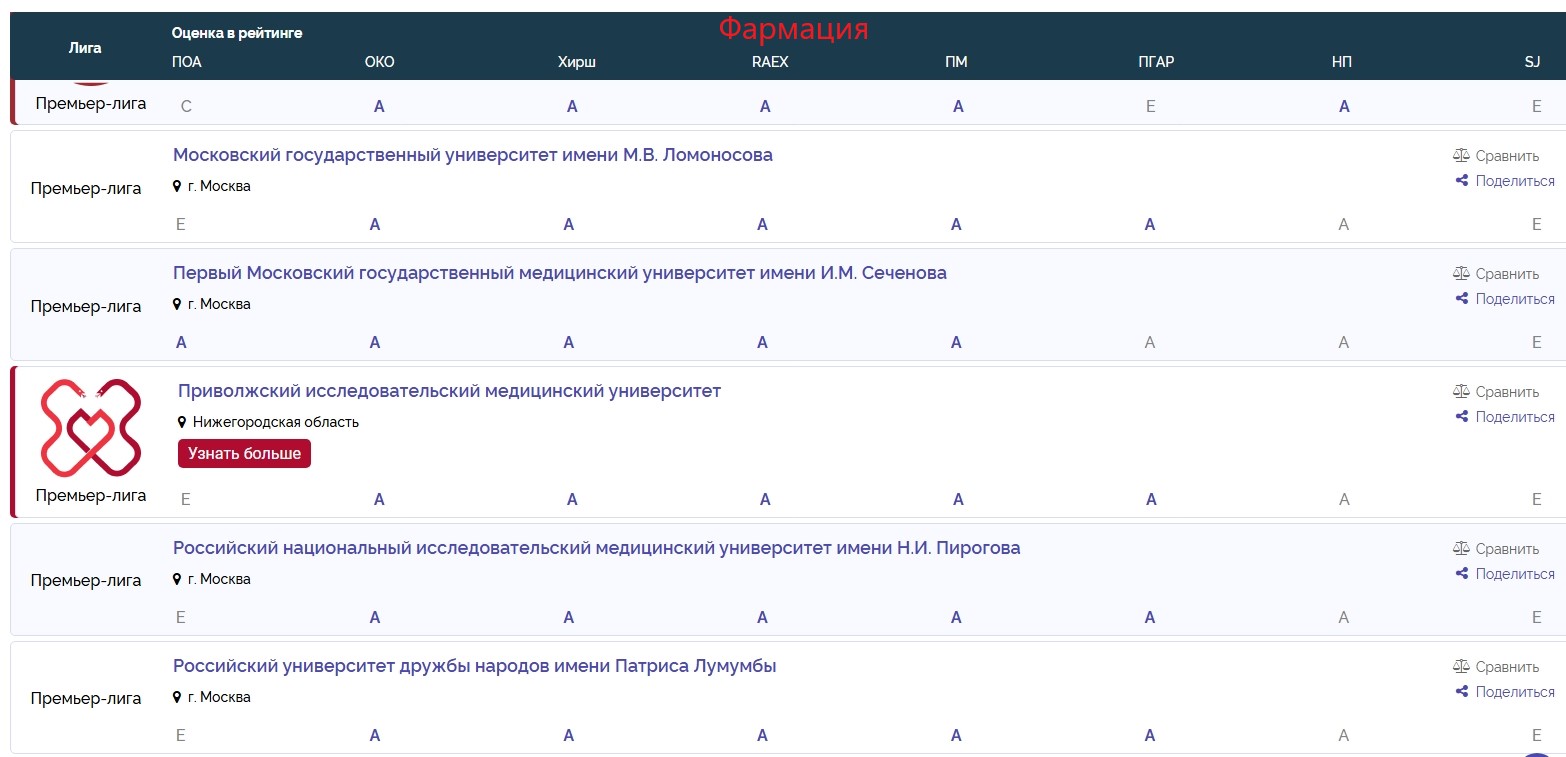Click the compare scales icon for Privolzhsky Research Medical University
This screenshot has height=757, width=1566.
coord(1461,392)
